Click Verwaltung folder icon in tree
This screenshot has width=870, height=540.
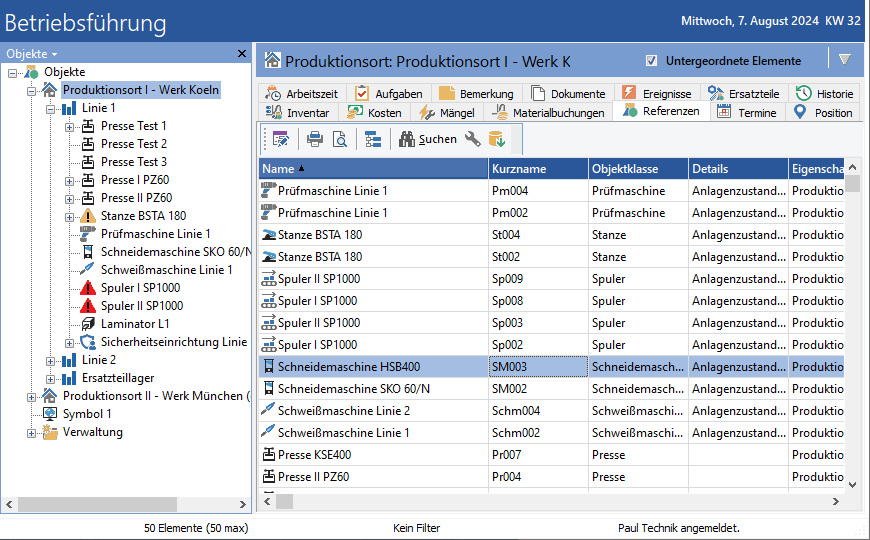click(x=50, y=432)
